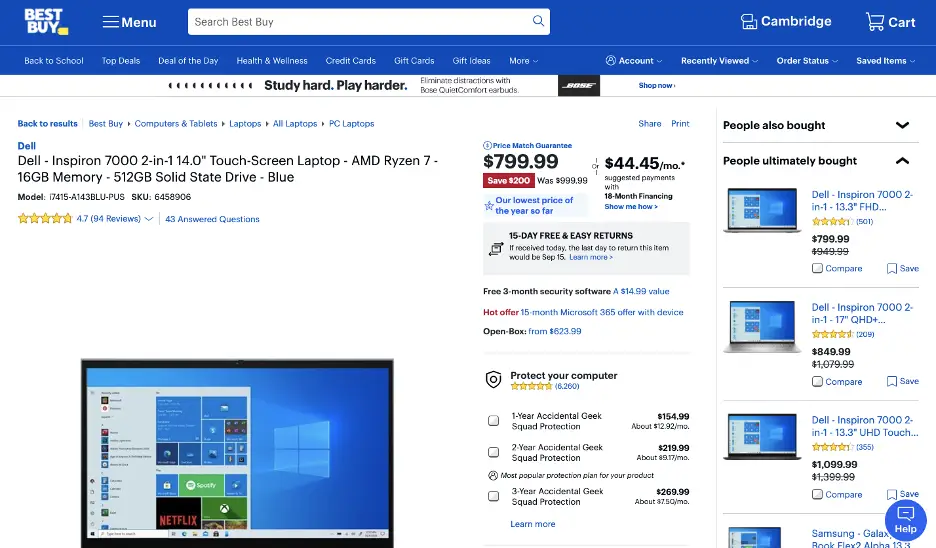
Task: Click the product star rating
Action: click(x=45, y=218)
